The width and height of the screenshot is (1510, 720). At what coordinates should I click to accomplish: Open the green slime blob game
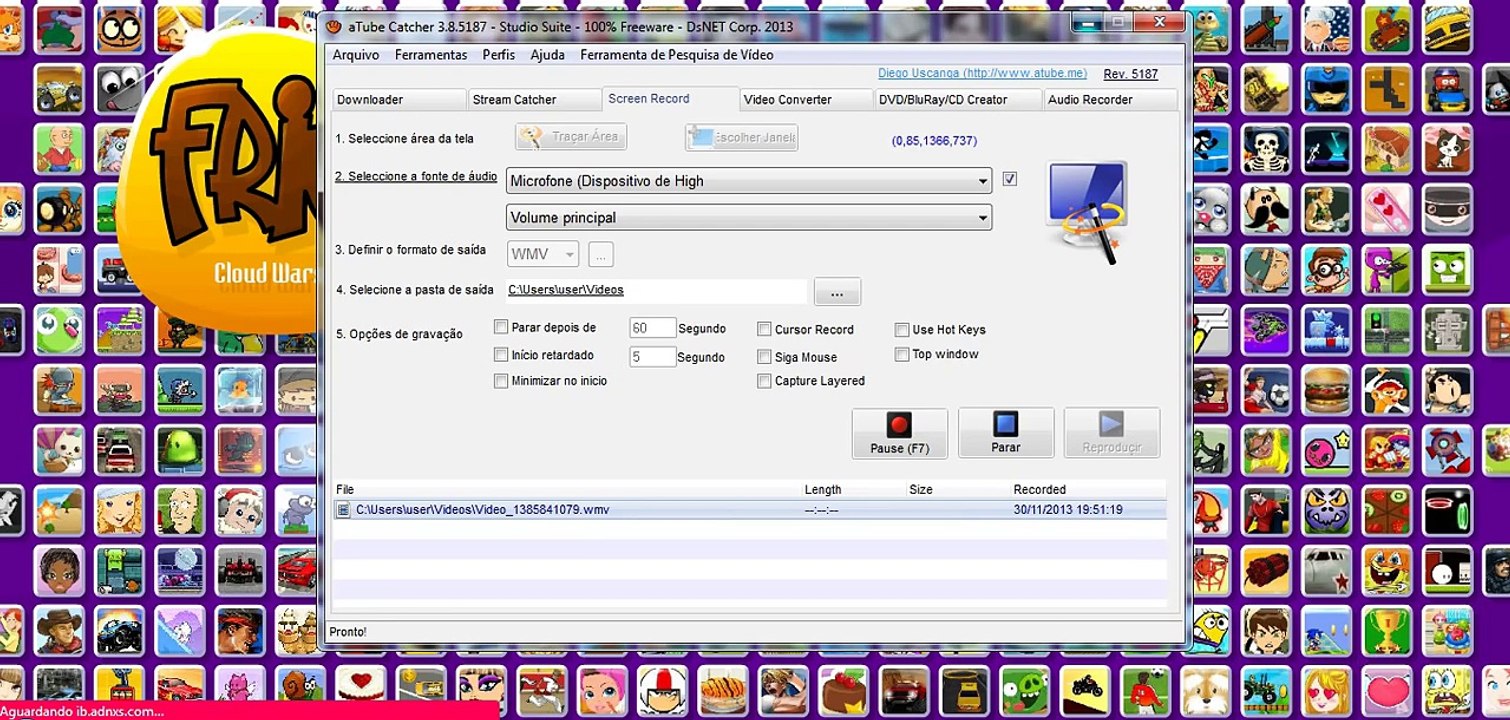click(x=181, y=450)
